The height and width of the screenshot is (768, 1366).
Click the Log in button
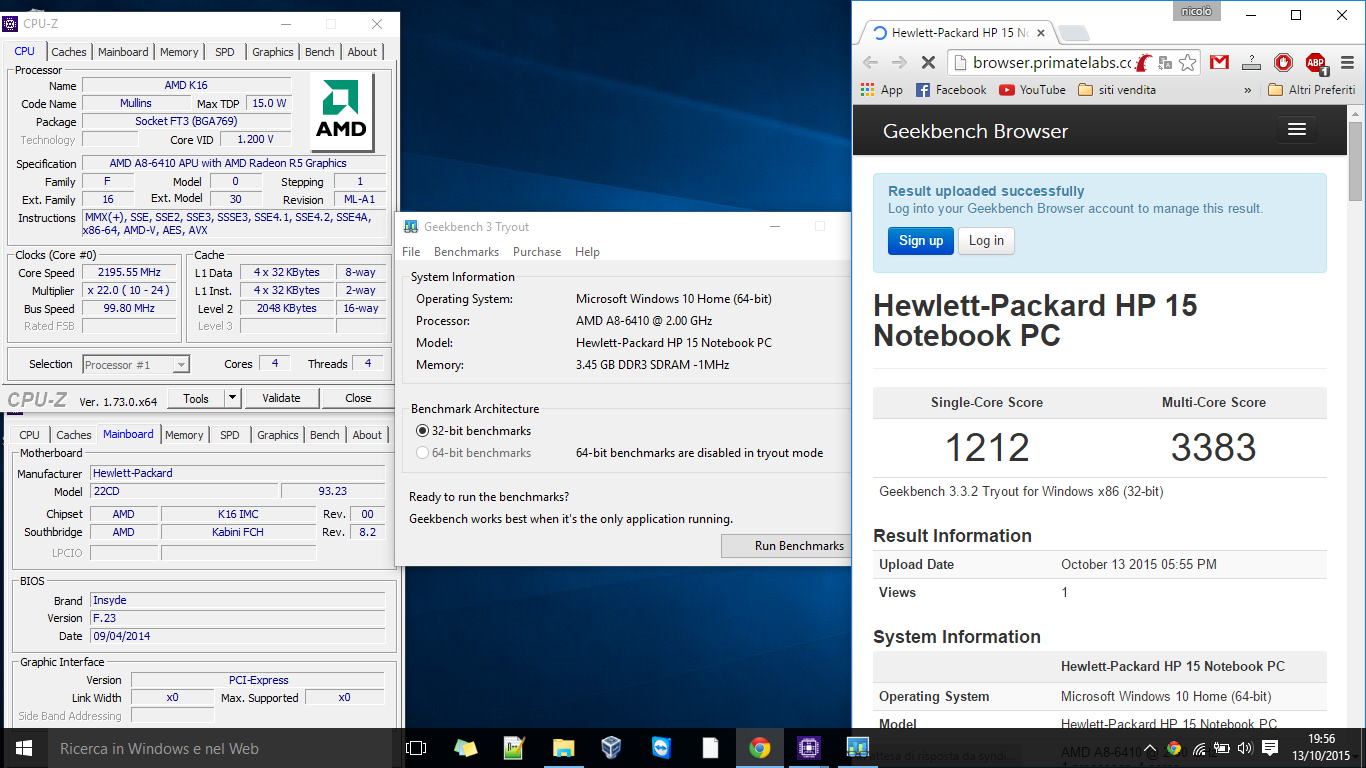click(x=986, y=241)
